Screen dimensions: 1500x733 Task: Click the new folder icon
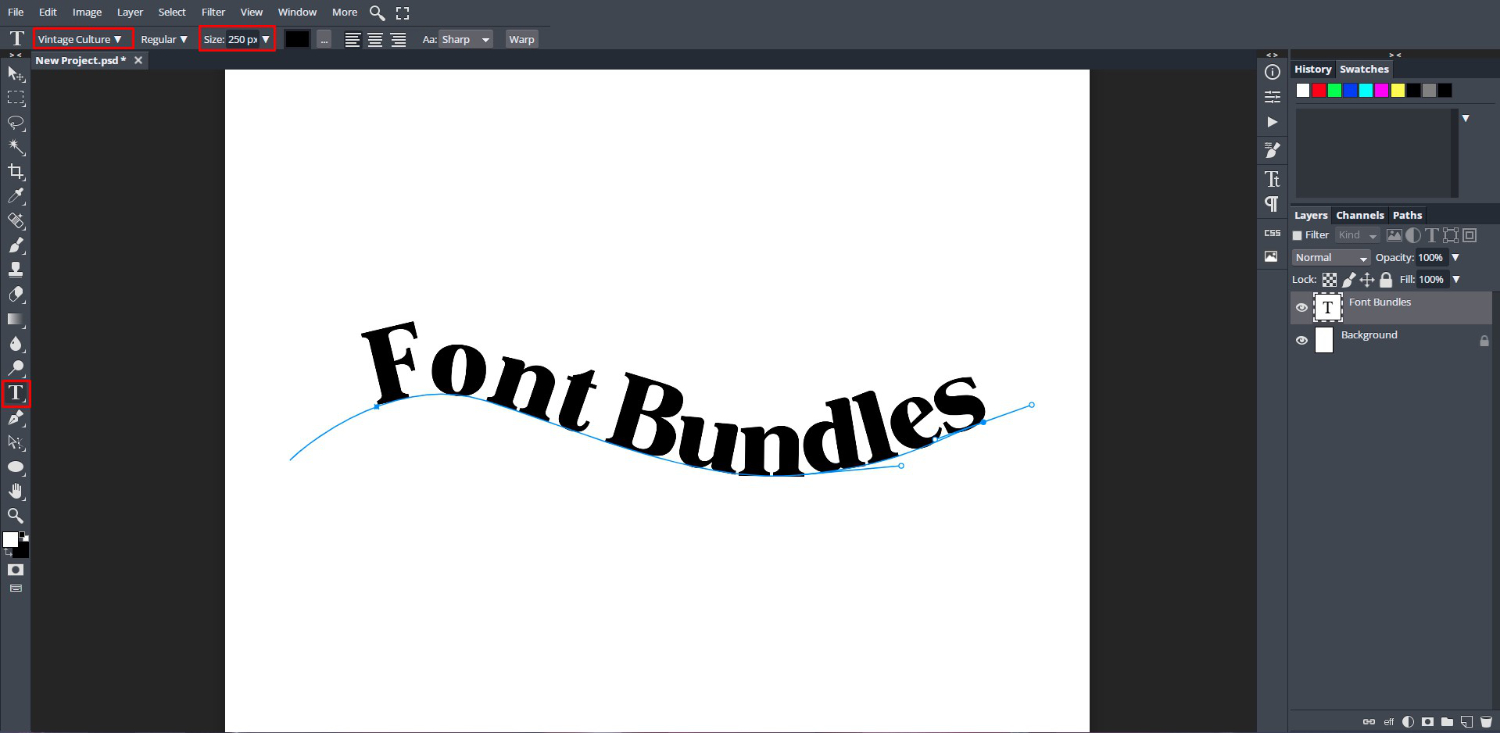click(x=1446, y=721)
